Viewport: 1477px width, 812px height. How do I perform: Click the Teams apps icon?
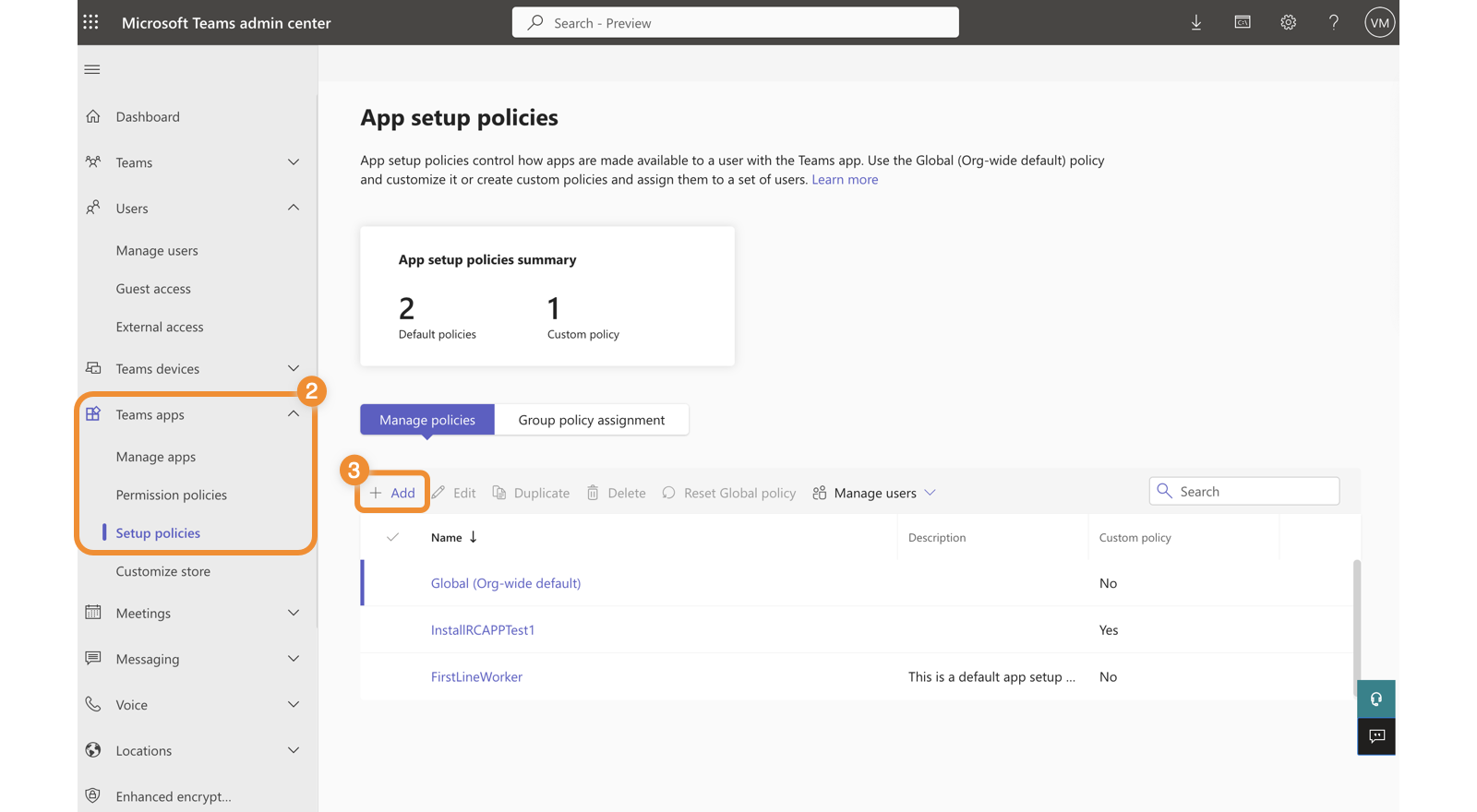(x=93, y=414)
